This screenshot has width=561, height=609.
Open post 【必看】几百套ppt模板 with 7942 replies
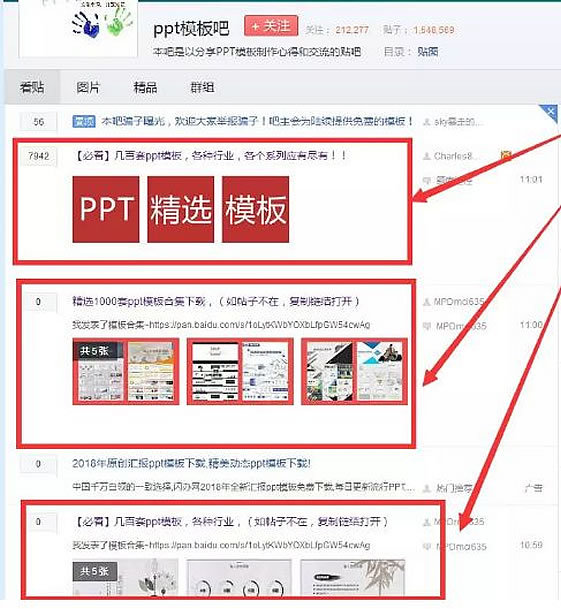[x=210, y=156]
